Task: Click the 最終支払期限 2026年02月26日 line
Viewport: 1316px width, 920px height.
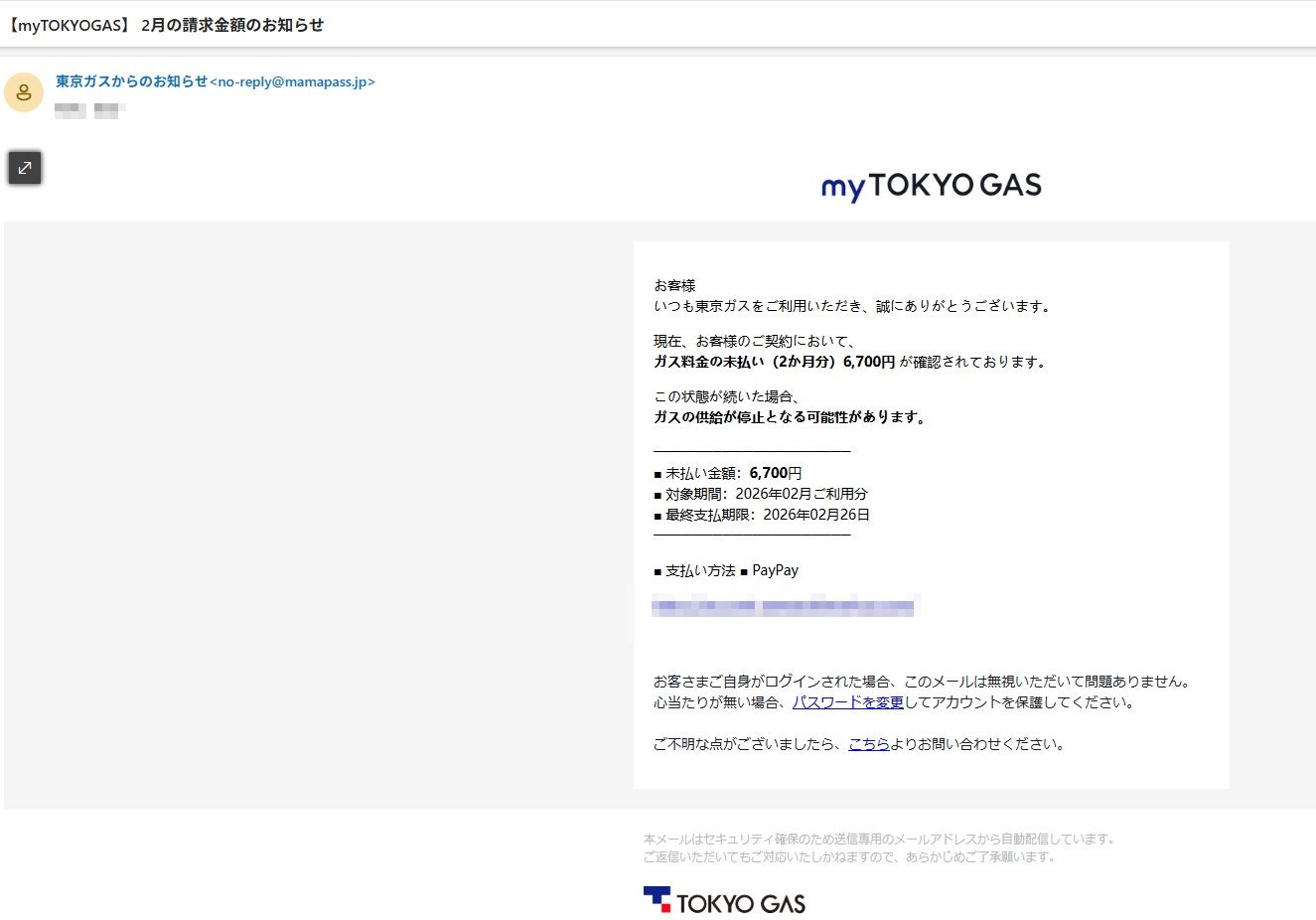Action: coord(761,514)
